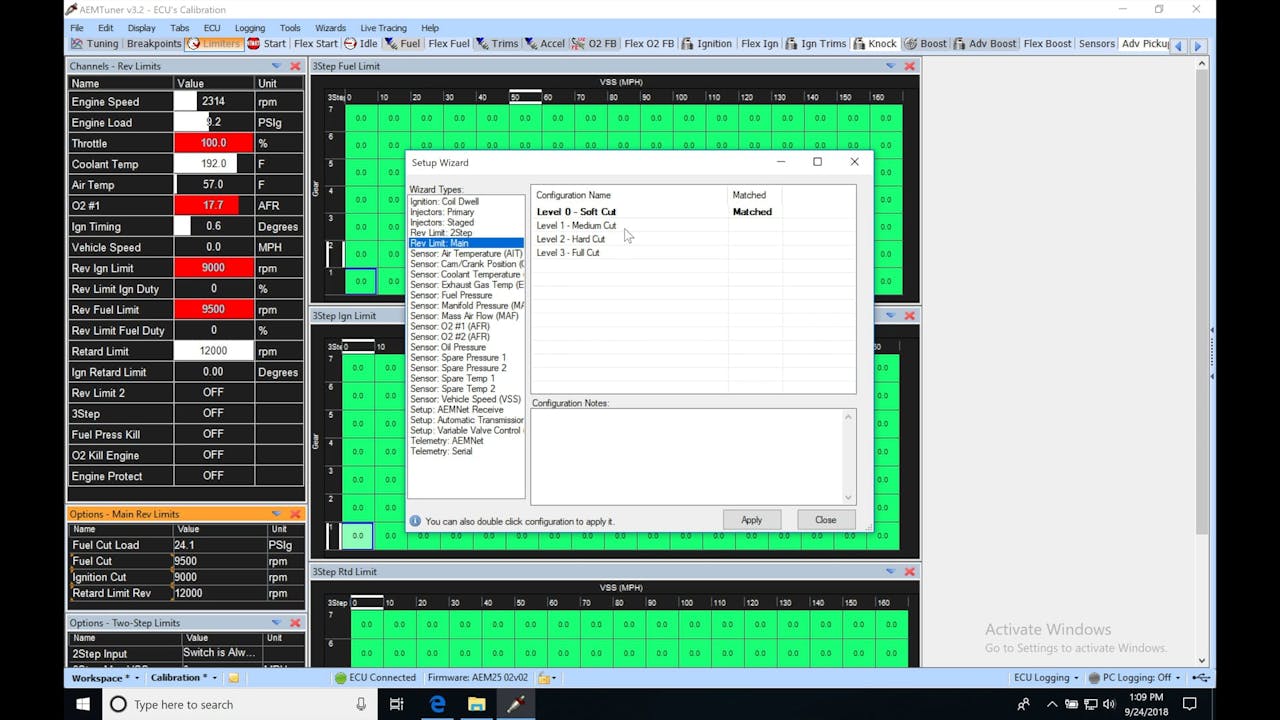
Task: Enable the O2 Kill Engine option
Action: (x=215, y=455)
